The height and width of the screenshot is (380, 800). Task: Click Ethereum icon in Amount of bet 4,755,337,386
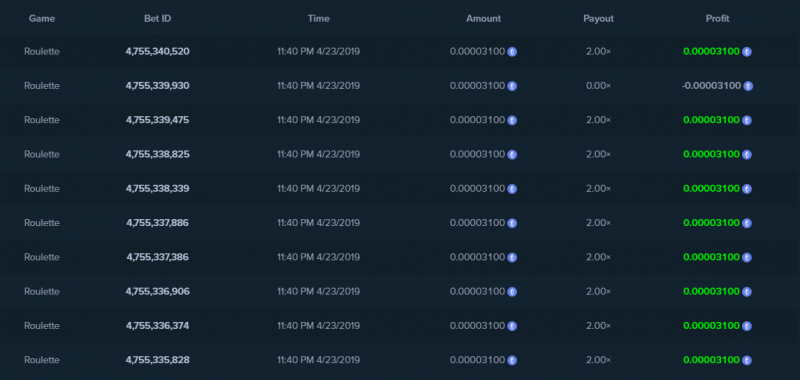512,257
